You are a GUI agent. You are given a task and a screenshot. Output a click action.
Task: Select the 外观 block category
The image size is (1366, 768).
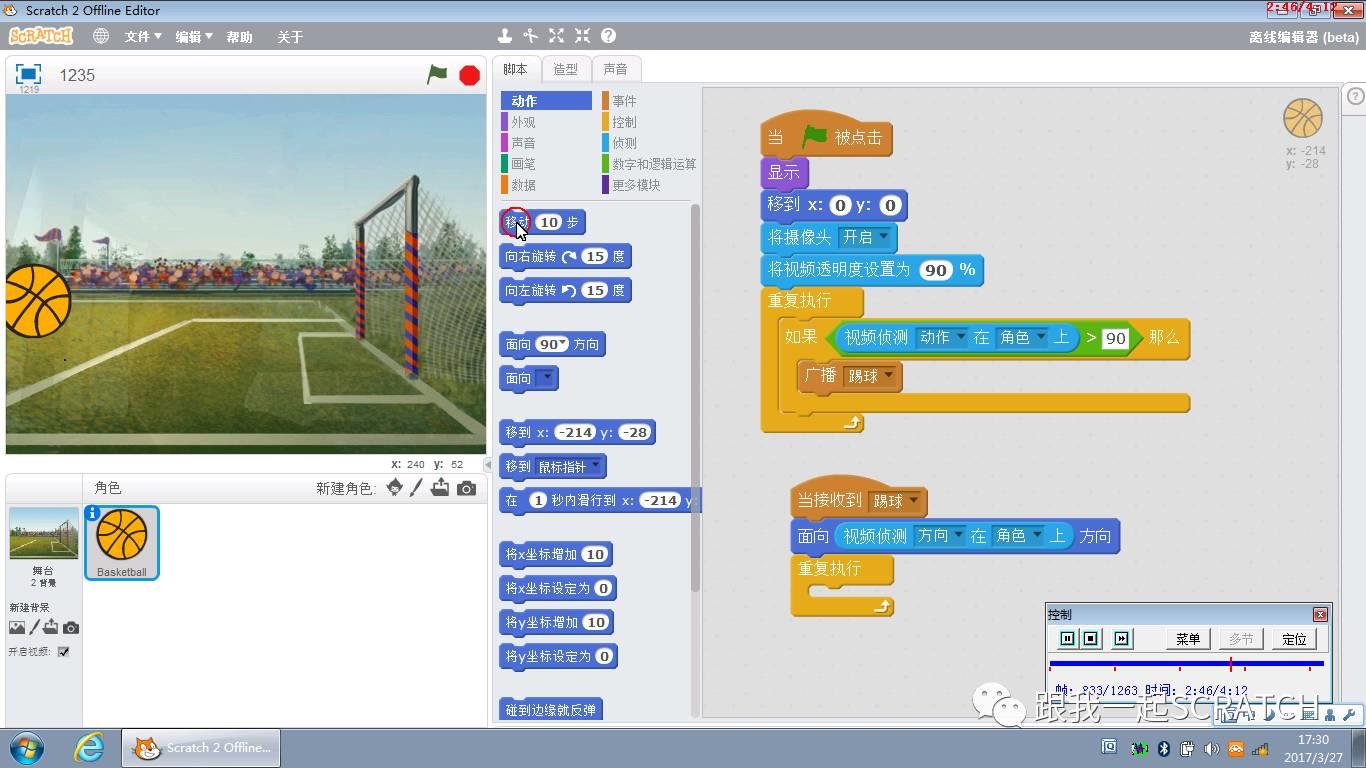(x=545, y=122)
